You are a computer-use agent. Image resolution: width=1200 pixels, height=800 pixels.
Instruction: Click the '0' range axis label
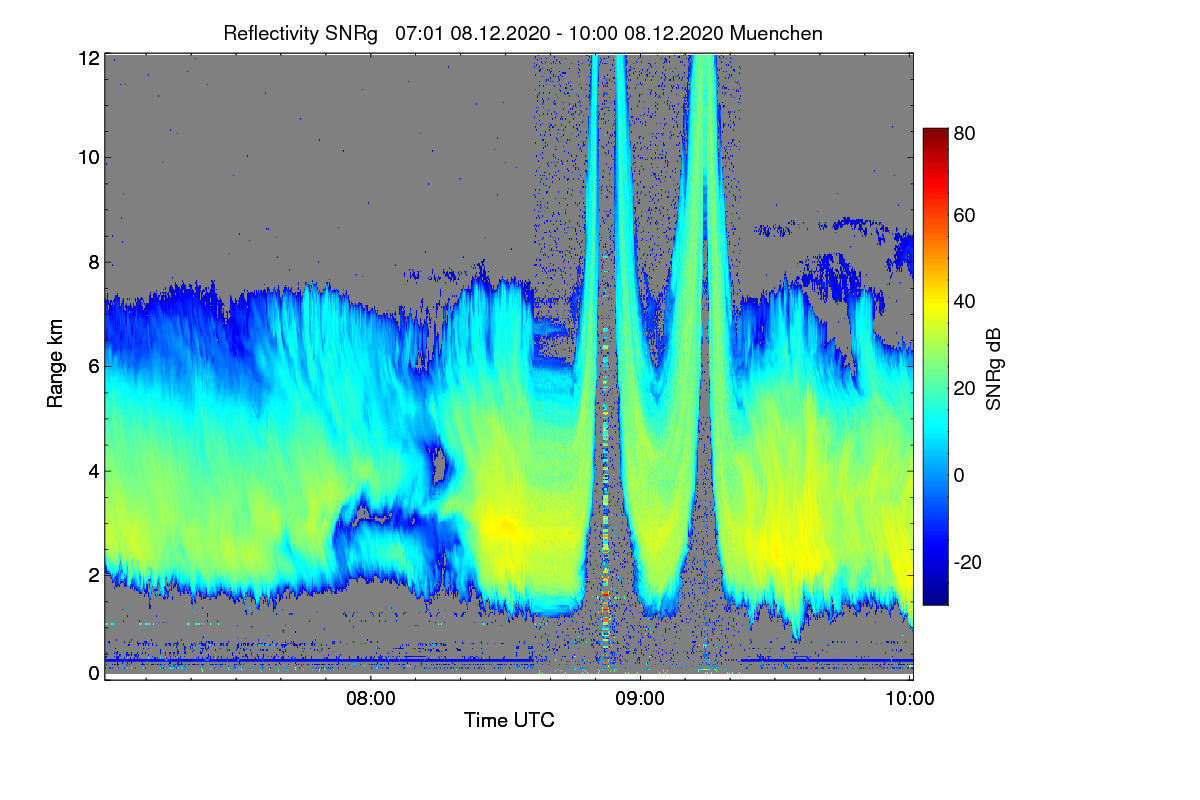coord(94,674)
